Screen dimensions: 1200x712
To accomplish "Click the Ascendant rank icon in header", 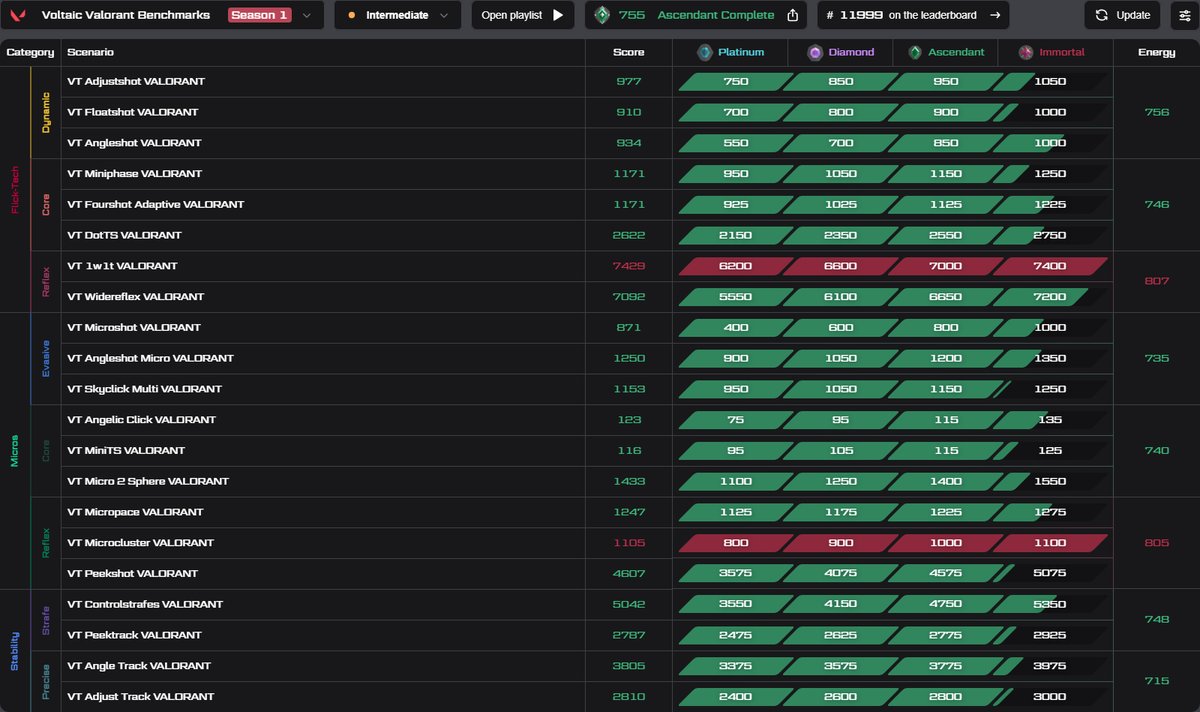I will 915,52.
